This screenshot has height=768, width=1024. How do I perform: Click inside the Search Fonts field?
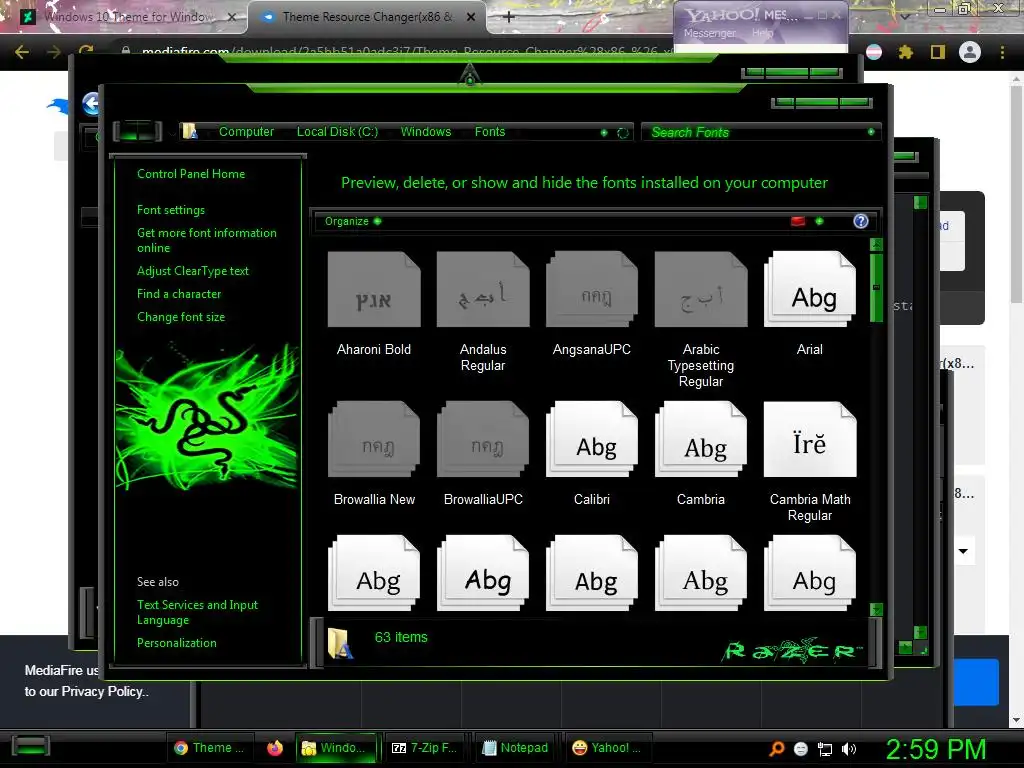coord(761,132)
